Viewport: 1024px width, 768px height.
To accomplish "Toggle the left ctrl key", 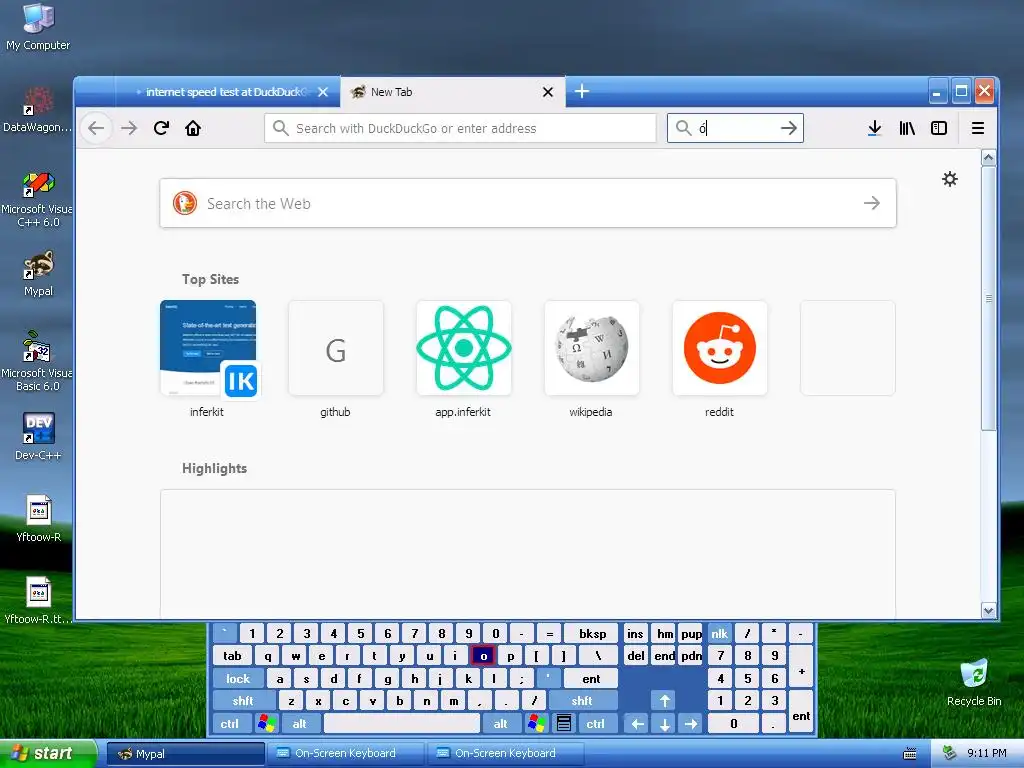I will coord(229,724).
